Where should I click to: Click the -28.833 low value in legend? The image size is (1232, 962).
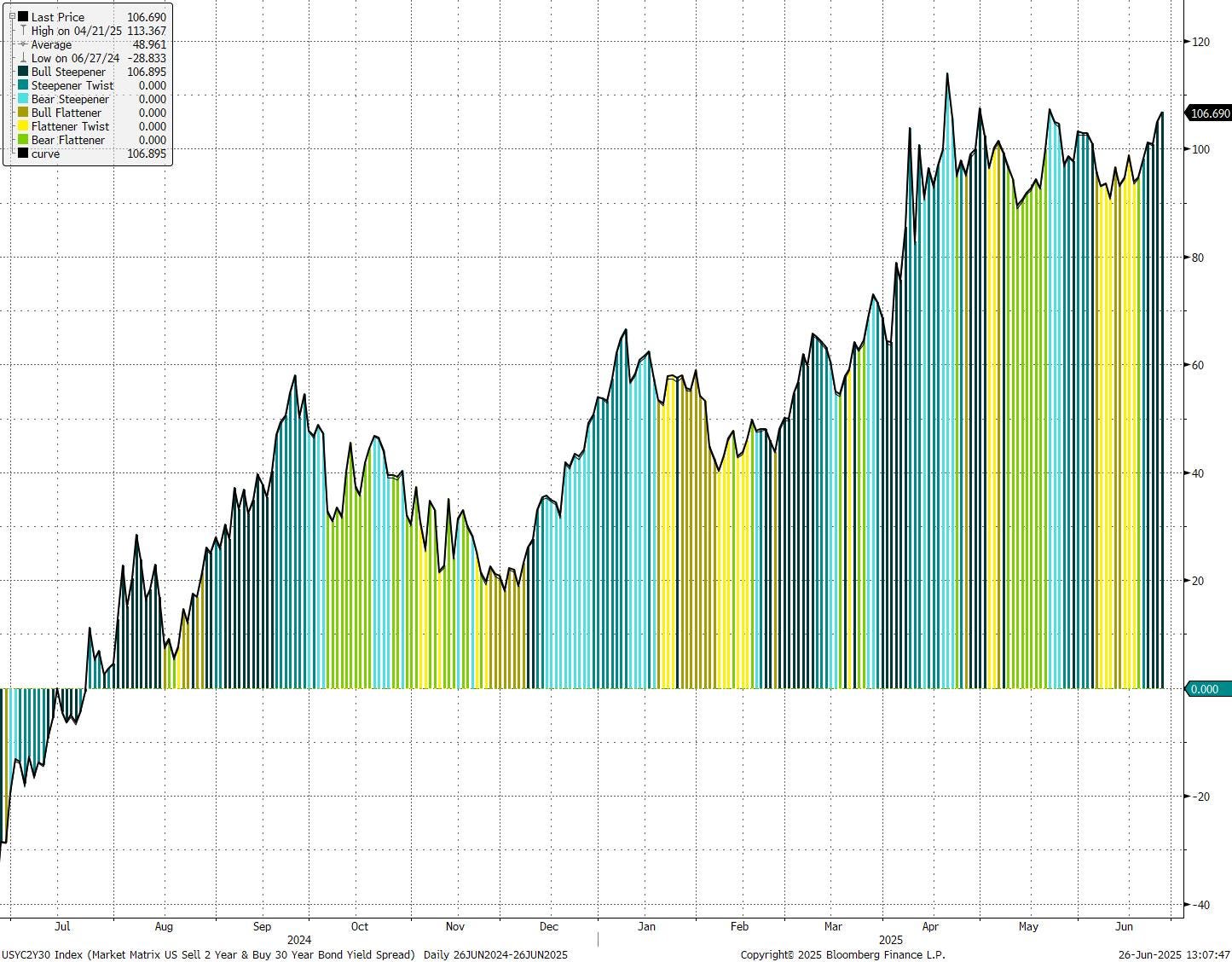pos(147,58)
